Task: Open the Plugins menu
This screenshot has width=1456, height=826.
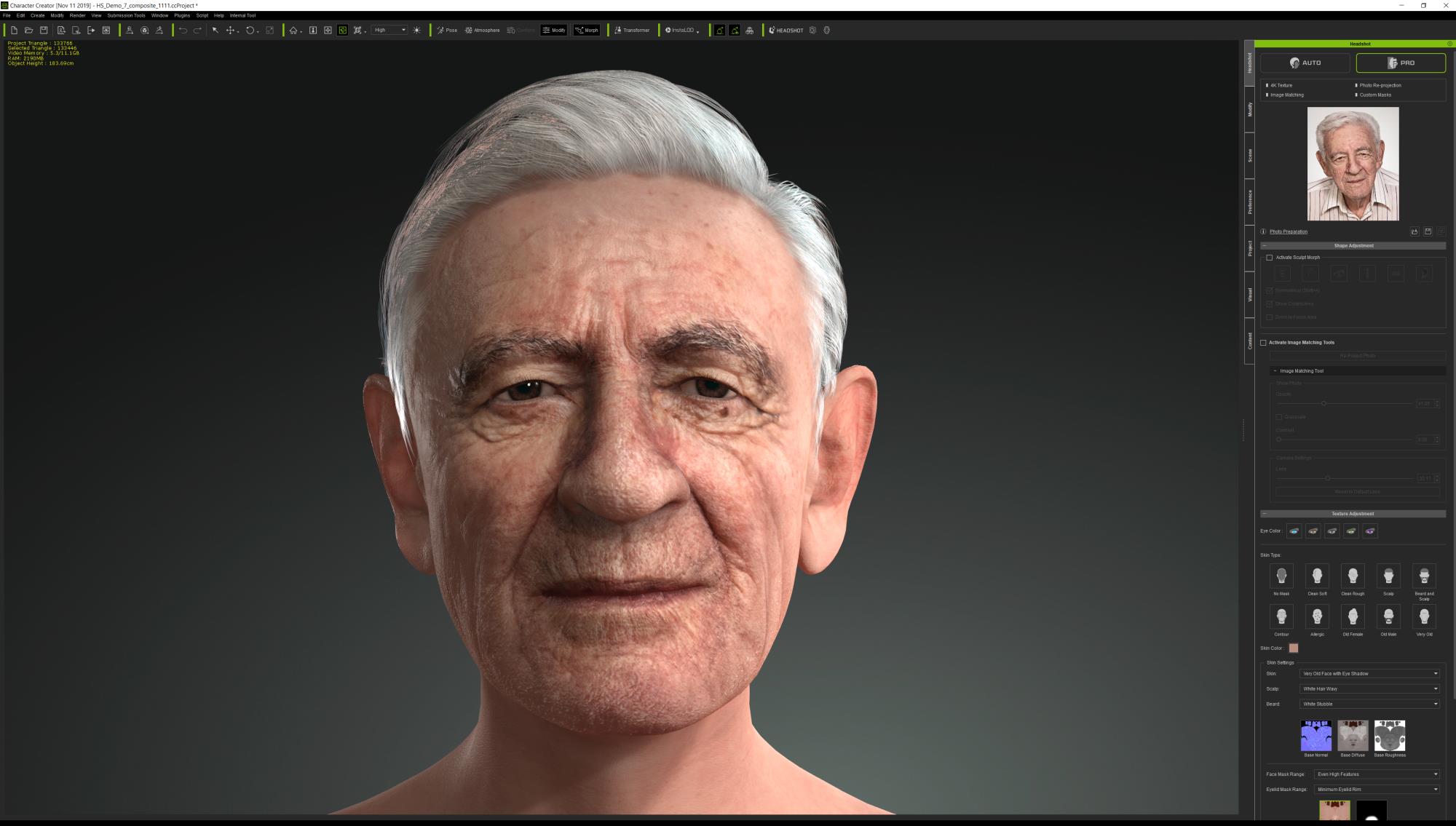Action: point(182,15)
